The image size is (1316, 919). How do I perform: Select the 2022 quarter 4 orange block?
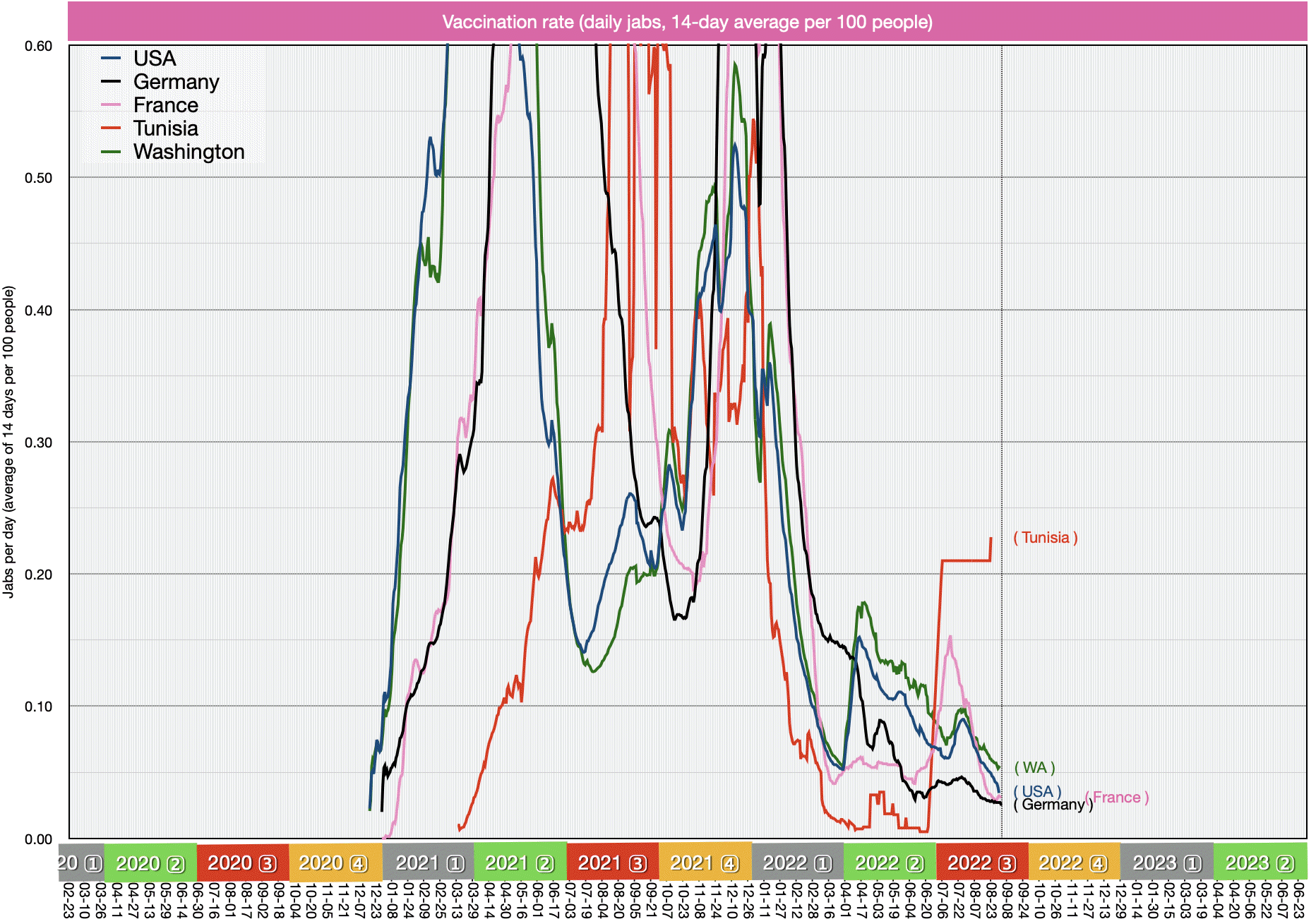tap(1073, 863)
